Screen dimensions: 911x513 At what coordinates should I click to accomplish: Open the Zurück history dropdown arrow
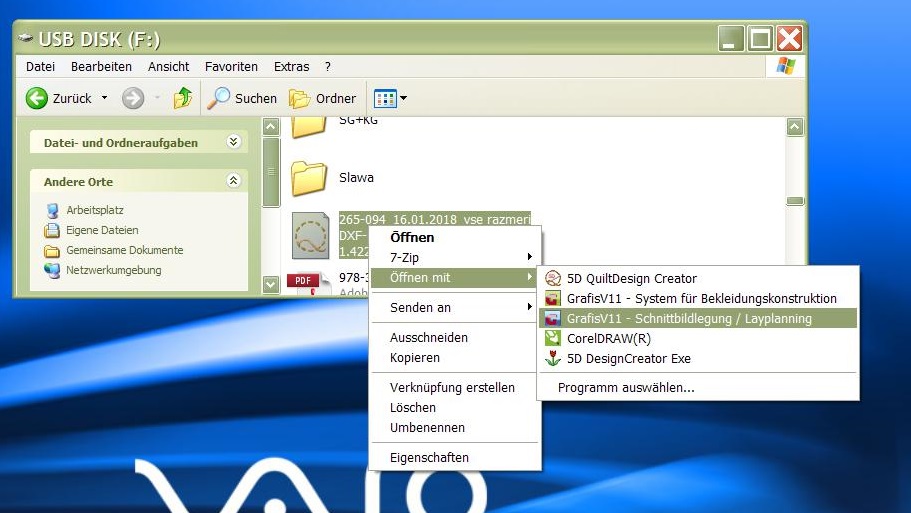point(105,98)
